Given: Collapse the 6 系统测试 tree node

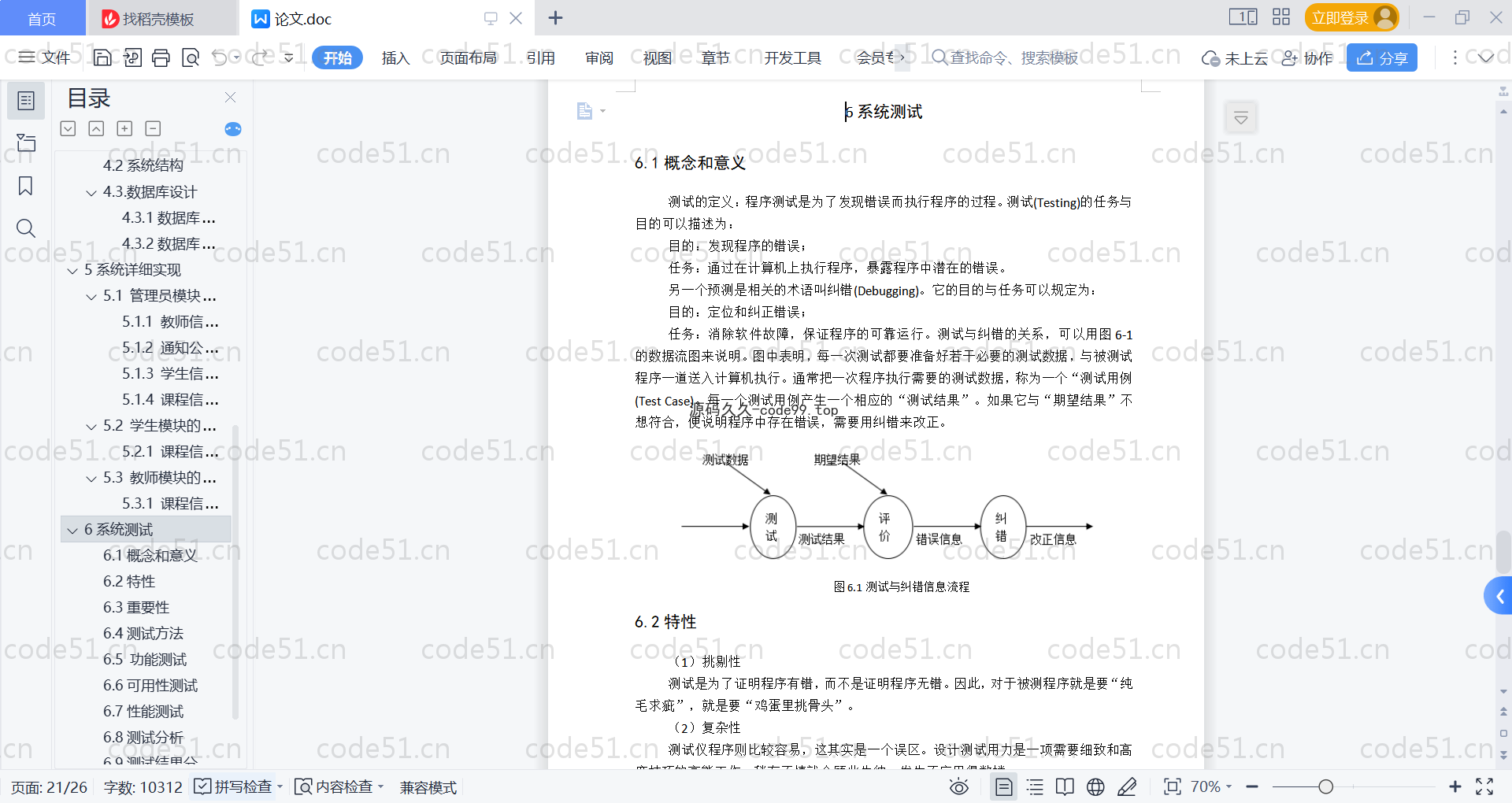Looking at the screenshot, I should 72,530.
